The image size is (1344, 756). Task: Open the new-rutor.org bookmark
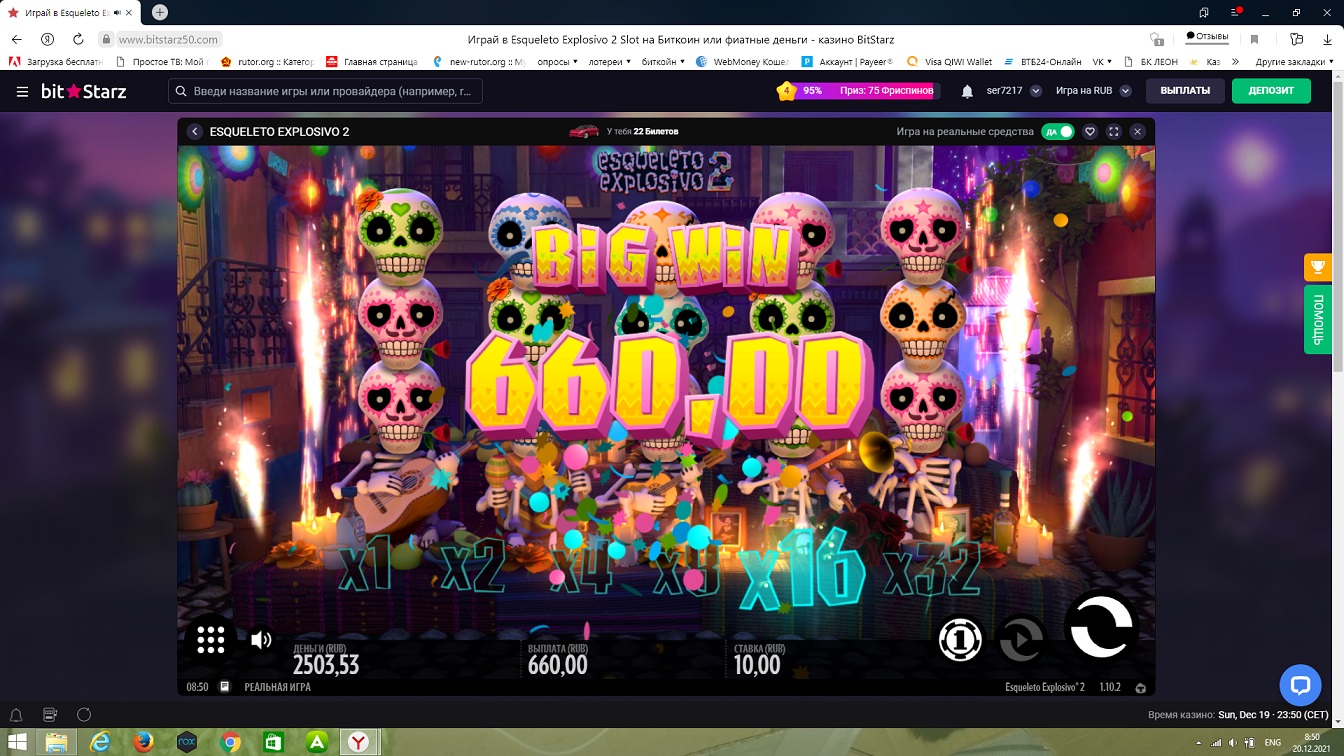(477, 62)
